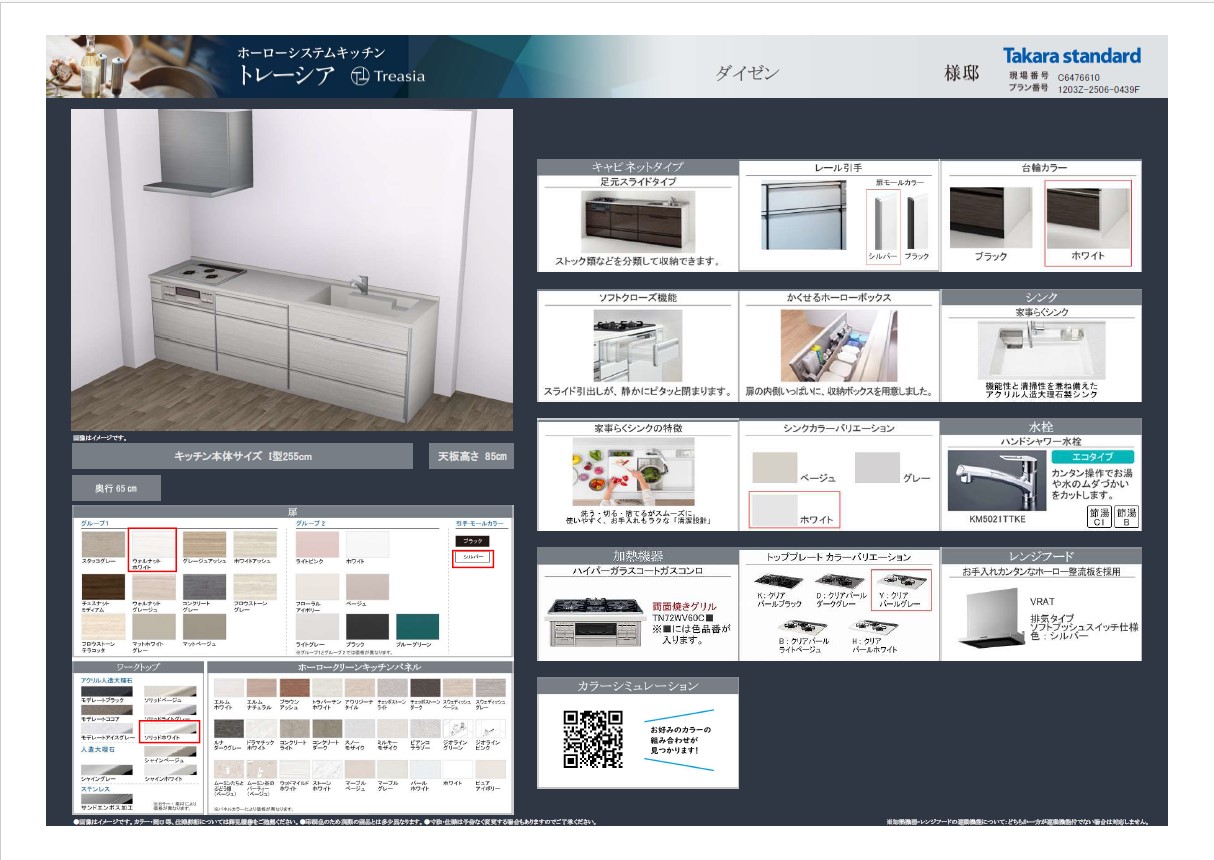Click the Takara standard brand logo
Image resolution: width=1214 pixels, height=860 pixels.
[1072, 56]
